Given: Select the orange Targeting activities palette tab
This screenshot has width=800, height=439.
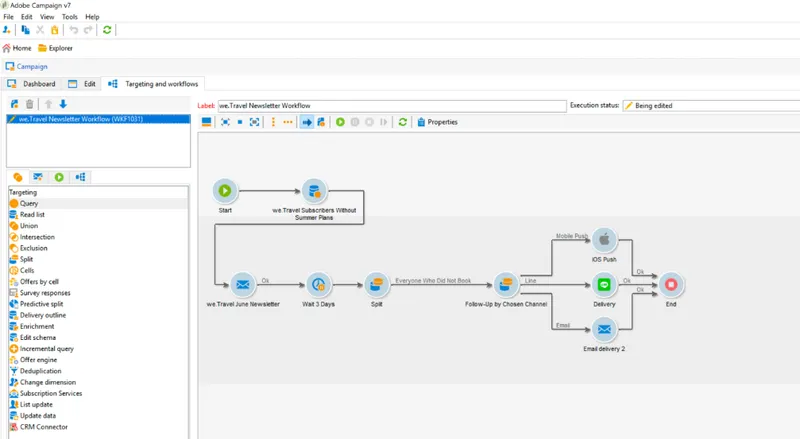Looking at the screenshot, I should 18,177.
